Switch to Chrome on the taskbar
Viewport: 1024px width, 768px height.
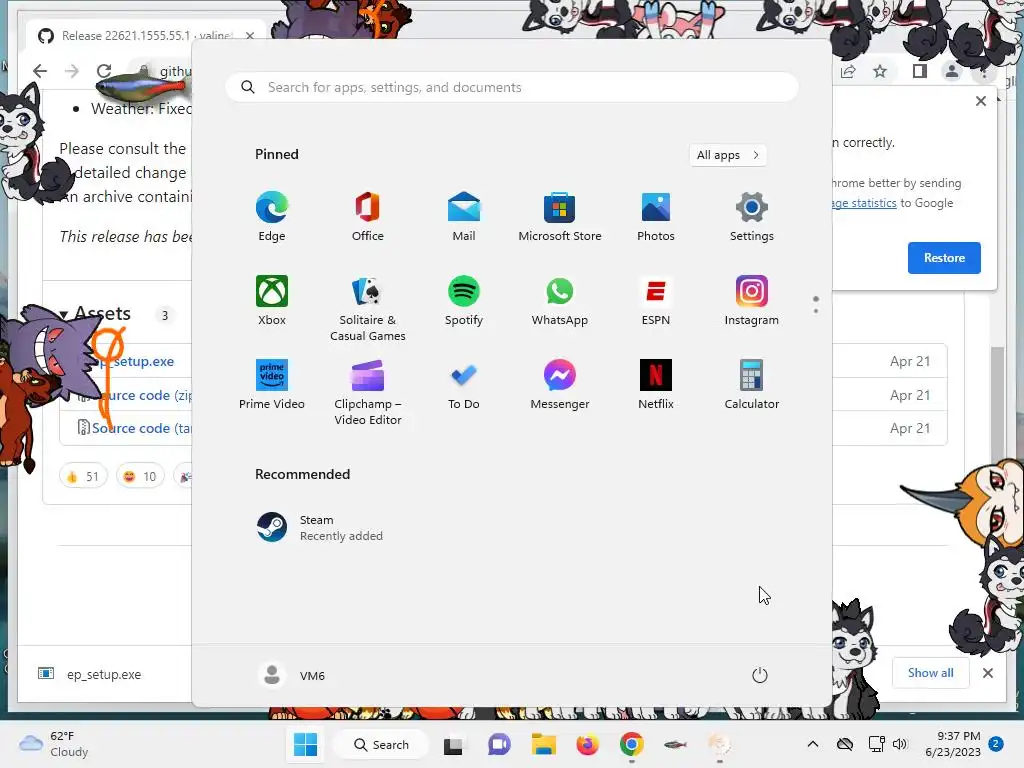pos(632,744)
